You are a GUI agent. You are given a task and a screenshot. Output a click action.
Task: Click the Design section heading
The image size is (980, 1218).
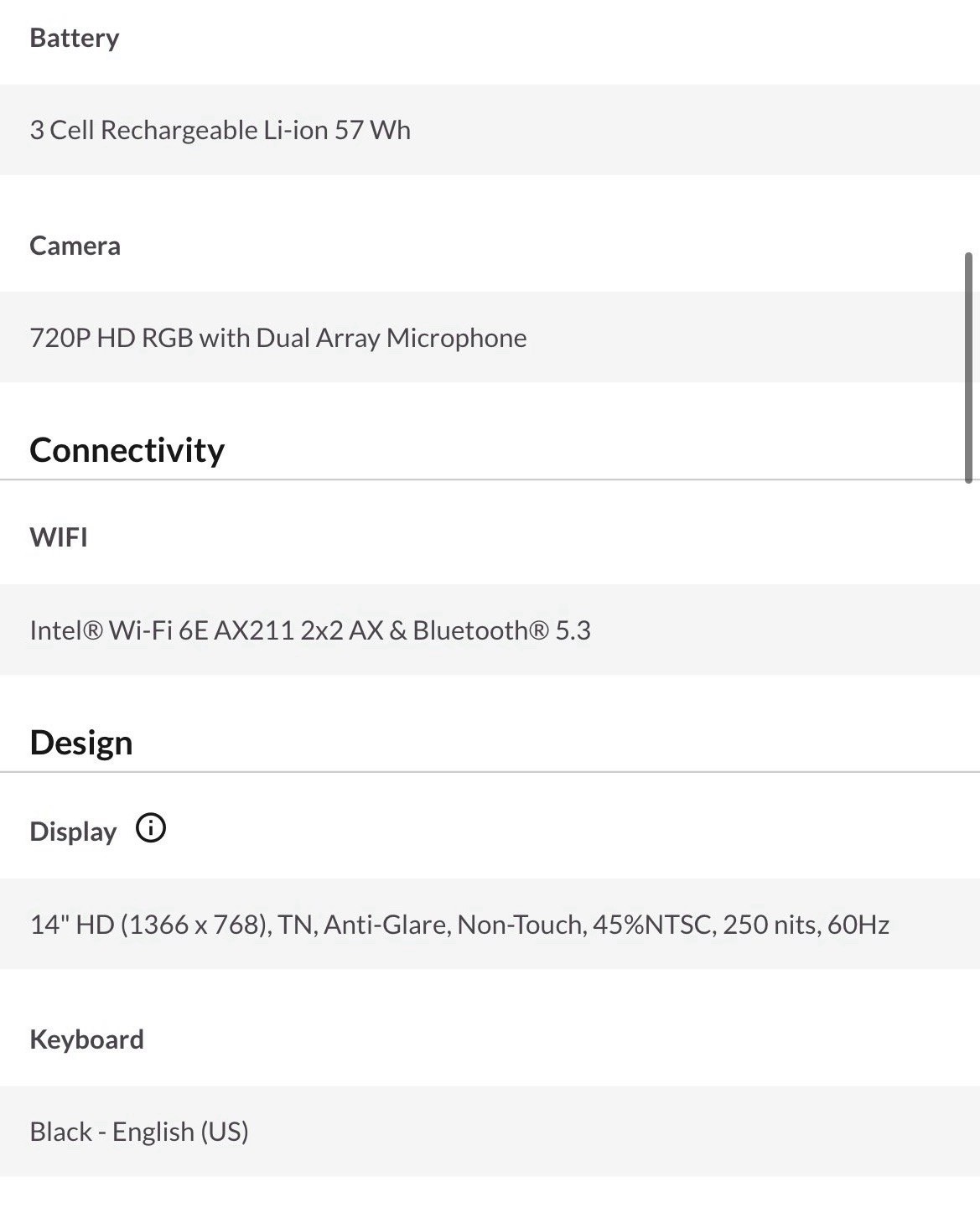pos(81,743)
